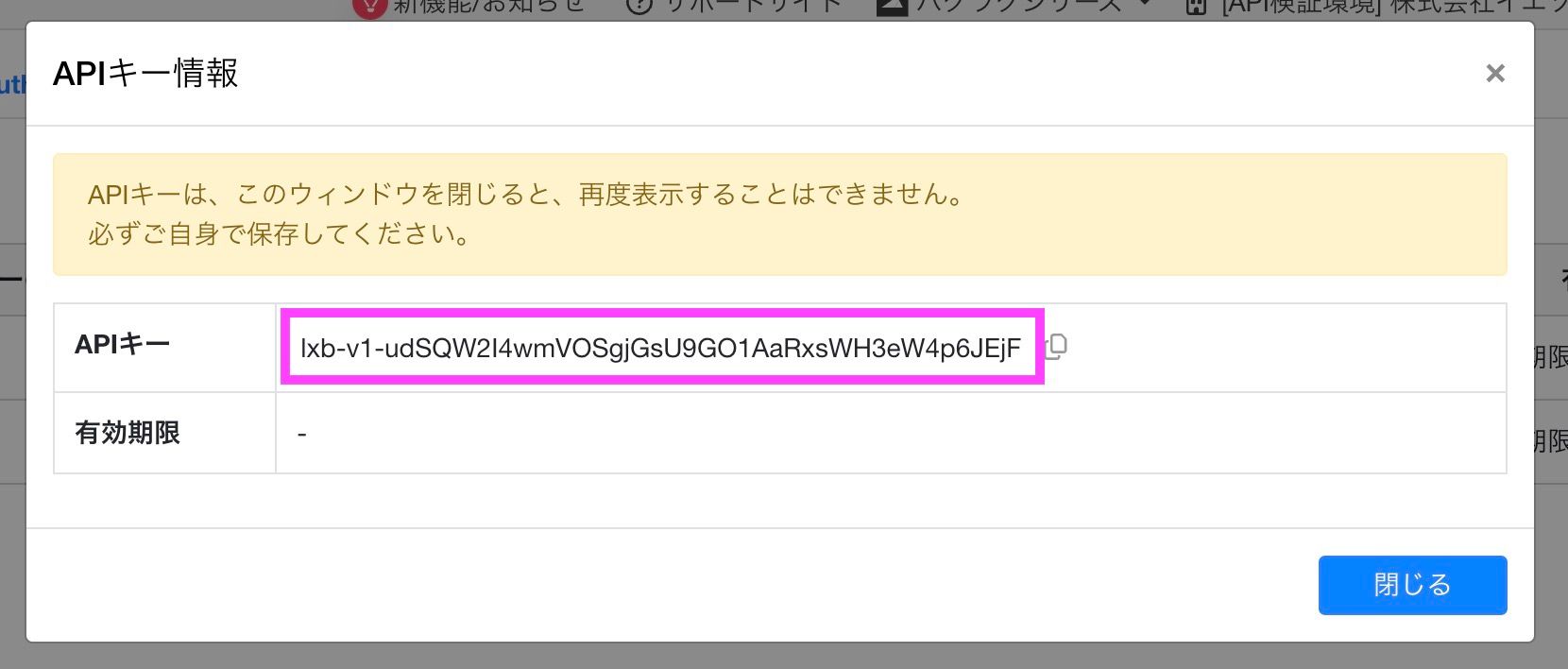Click the 有効期限 value dash
The image size is (1568, 669).
(x=301, y=435)
